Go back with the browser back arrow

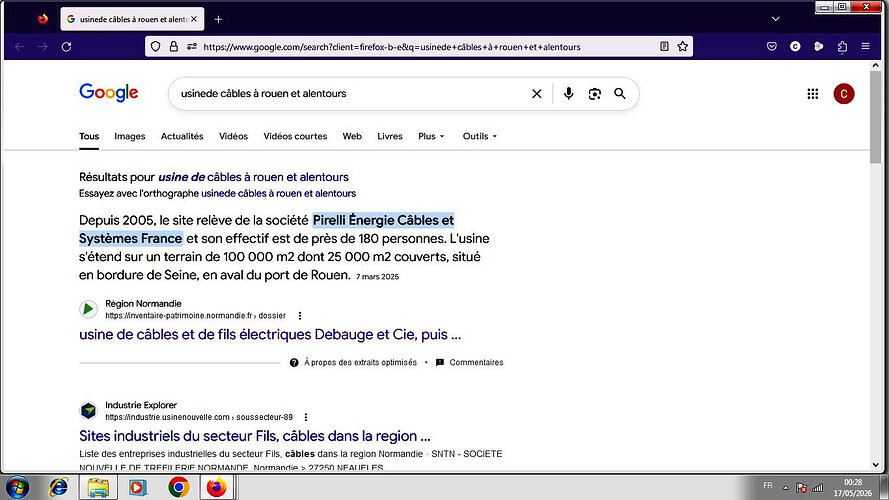point(20,46)
